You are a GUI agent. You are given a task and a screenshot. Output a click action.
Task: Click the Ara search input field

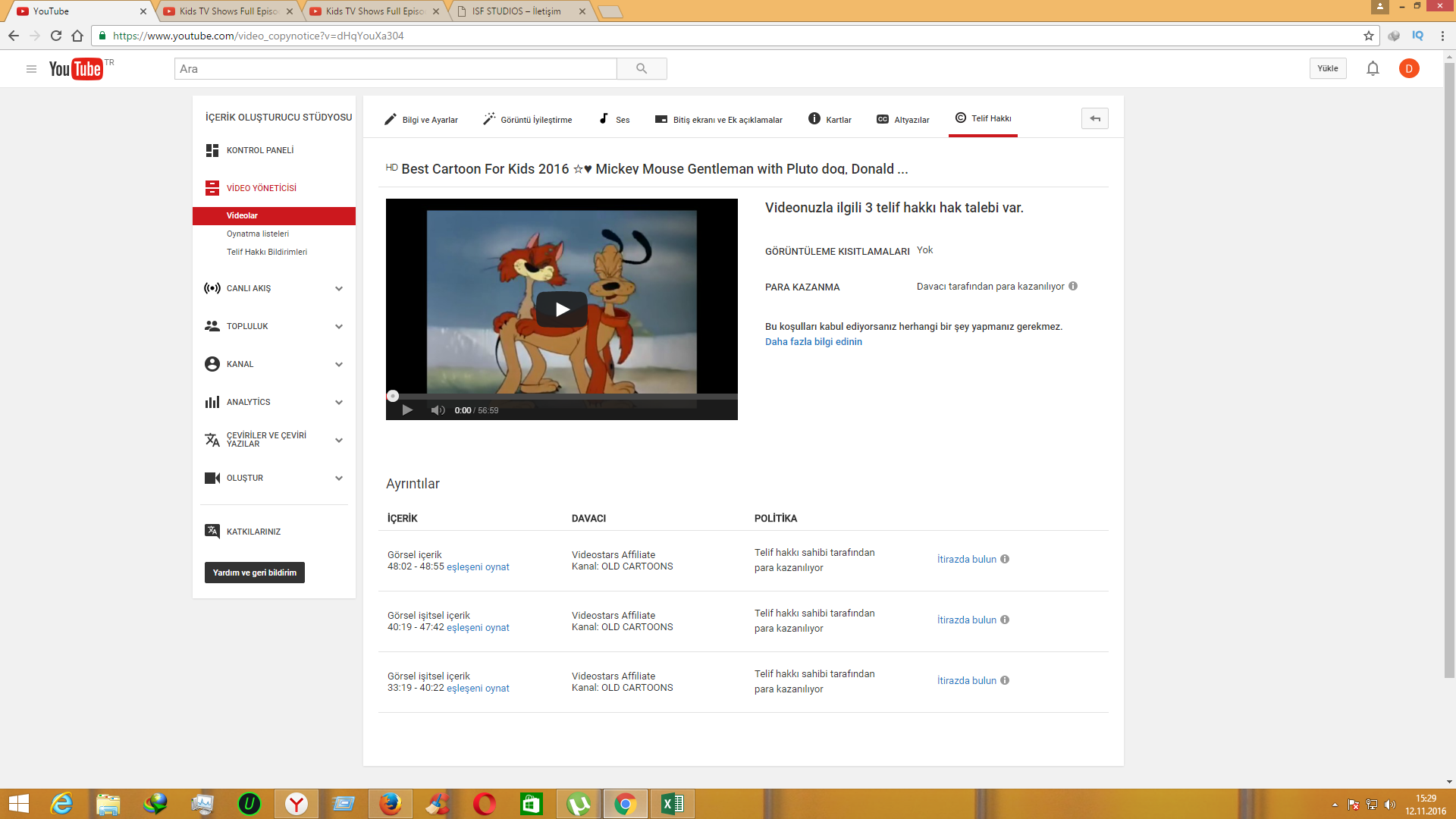pos(396,69)
